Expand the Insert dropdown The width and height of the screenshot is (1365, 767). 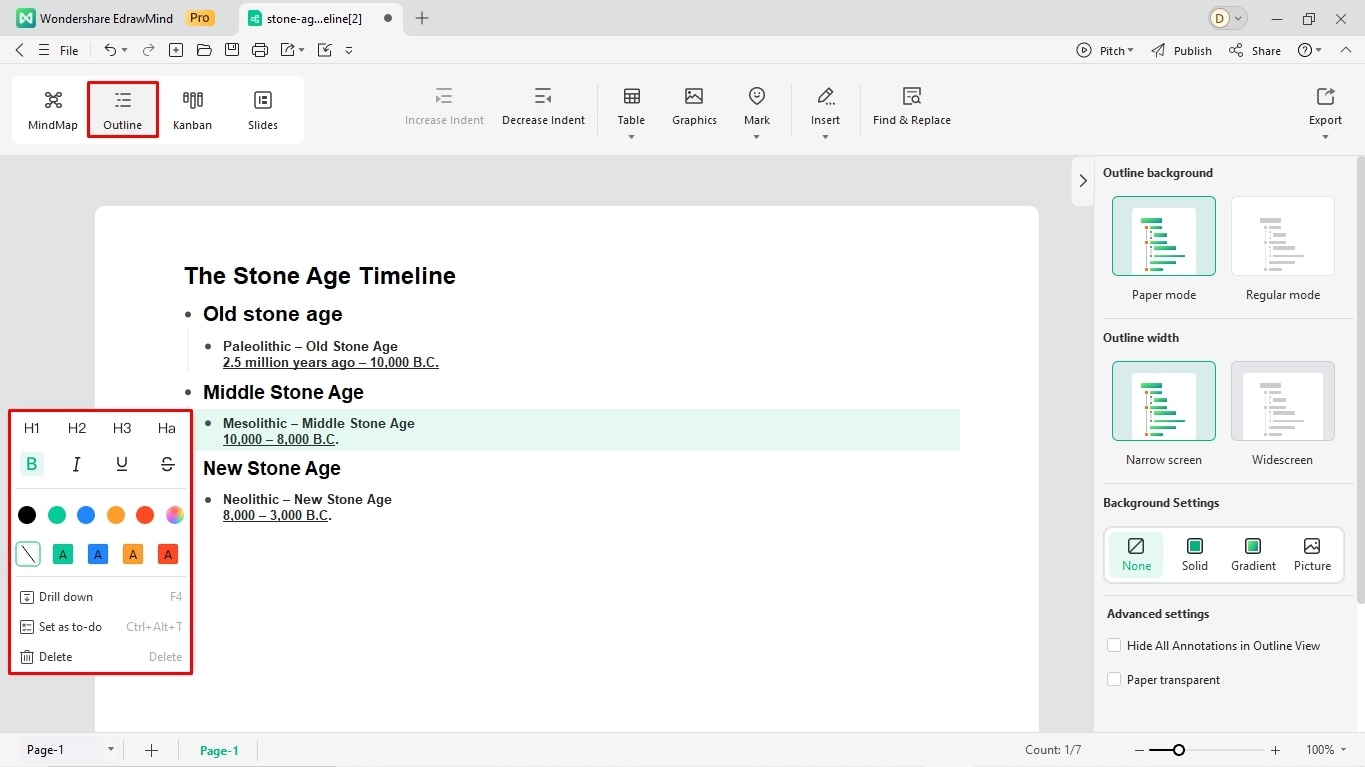click(825, 136)
